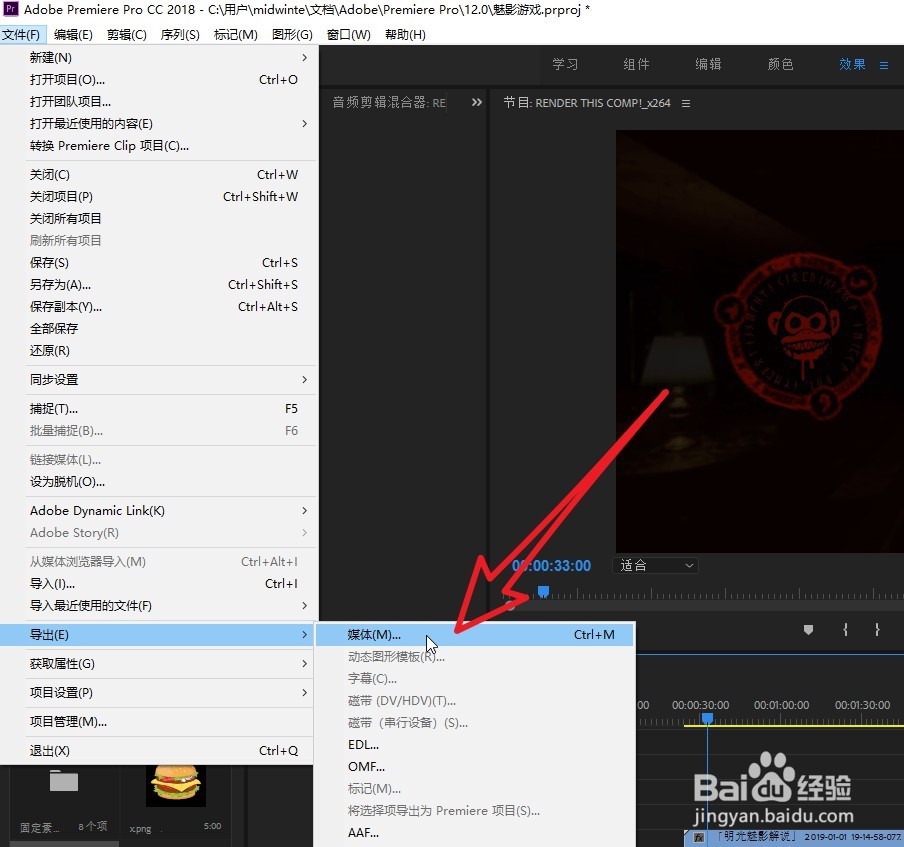Expand the 同步设置 submenu

point(159,379)
